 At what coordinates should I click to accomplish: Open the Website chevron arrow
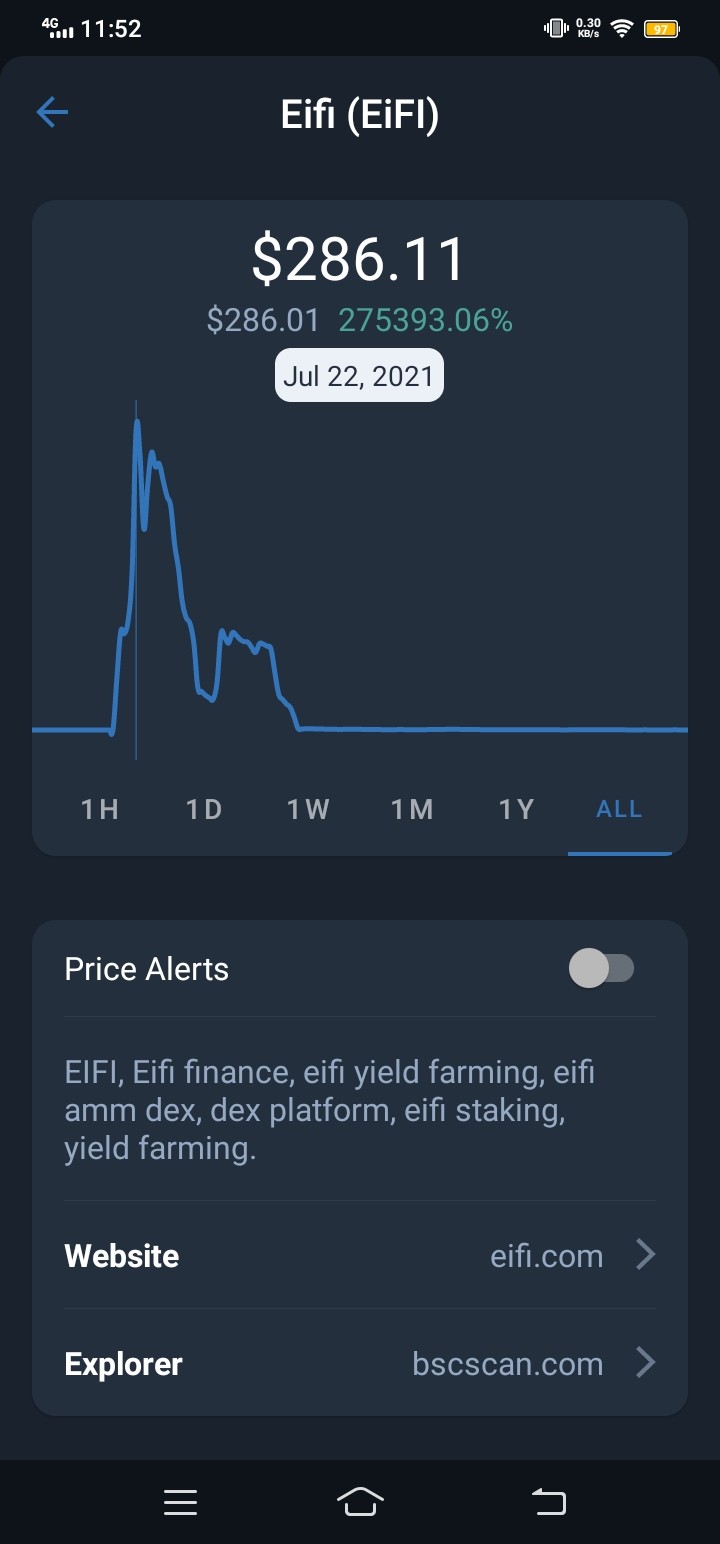coord(646,1254)
